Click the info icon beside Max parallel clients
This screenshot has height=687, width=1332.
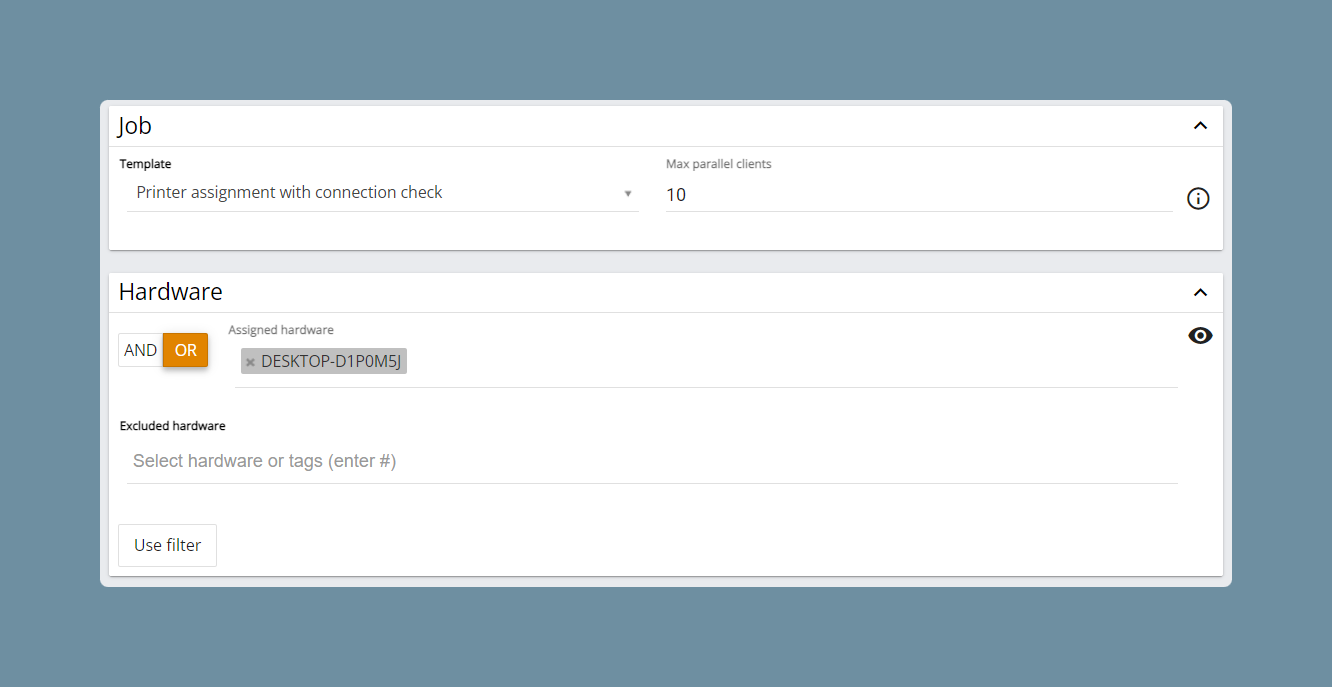tap(1198, 199)
